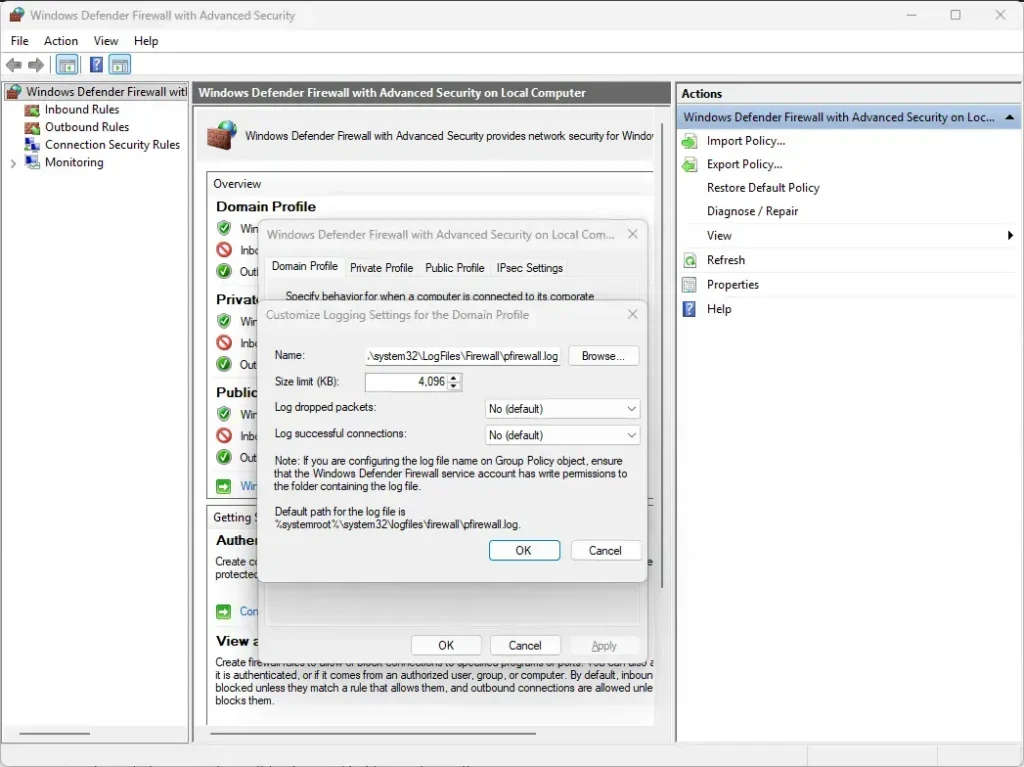Screen dimensions: 1024x767
Task: Close the Customize Logging Settings dialog
Action: (632, 314)
